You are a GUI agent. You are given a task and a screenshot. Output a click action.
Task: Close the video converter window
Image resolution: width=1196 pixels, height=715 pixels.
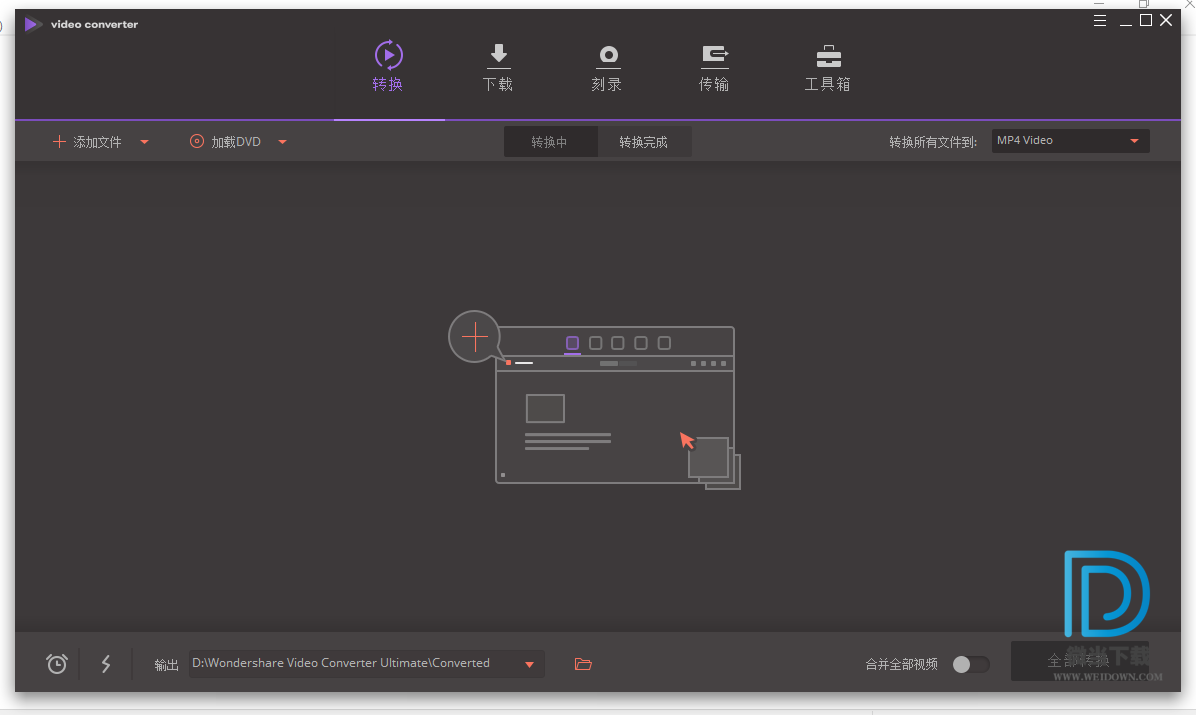click(1166, 21)
